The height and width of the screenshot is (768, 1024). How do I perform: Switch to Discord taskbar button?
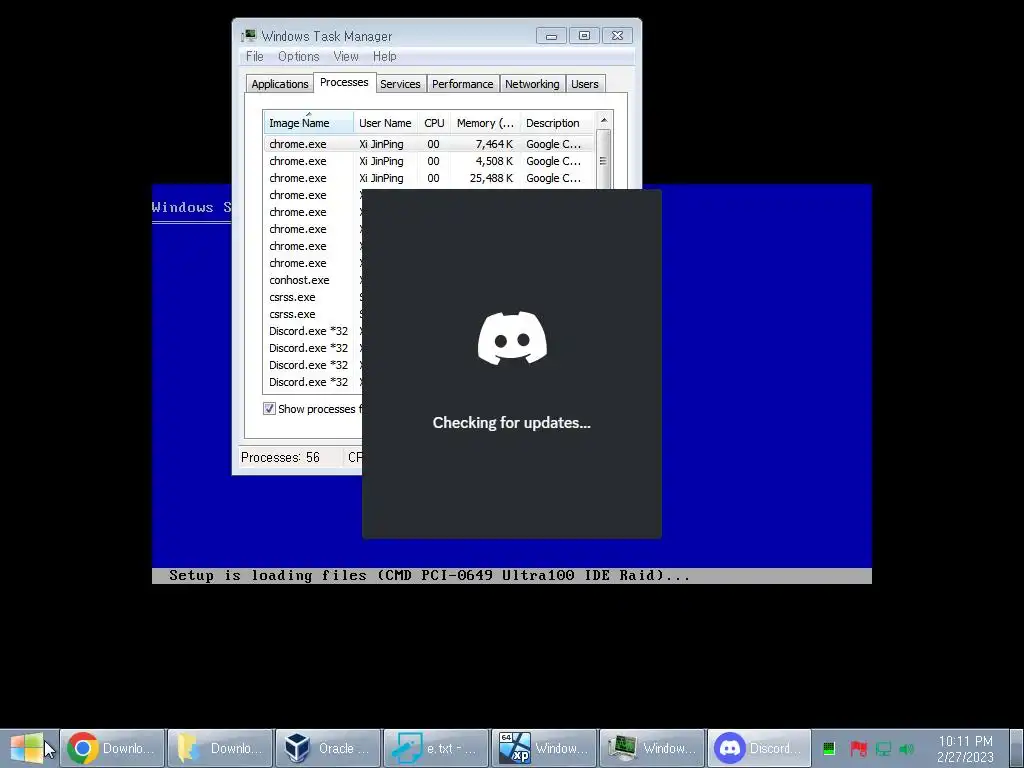pos(760,748)
